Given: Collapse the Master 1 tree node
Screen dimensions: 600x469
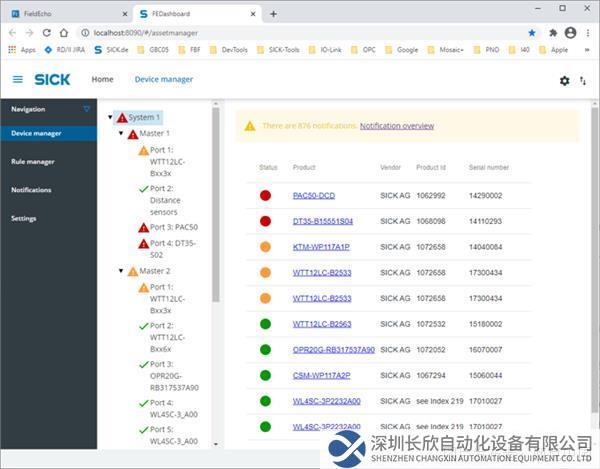Looking at the screenshot, I should click(x=121, y=133).
